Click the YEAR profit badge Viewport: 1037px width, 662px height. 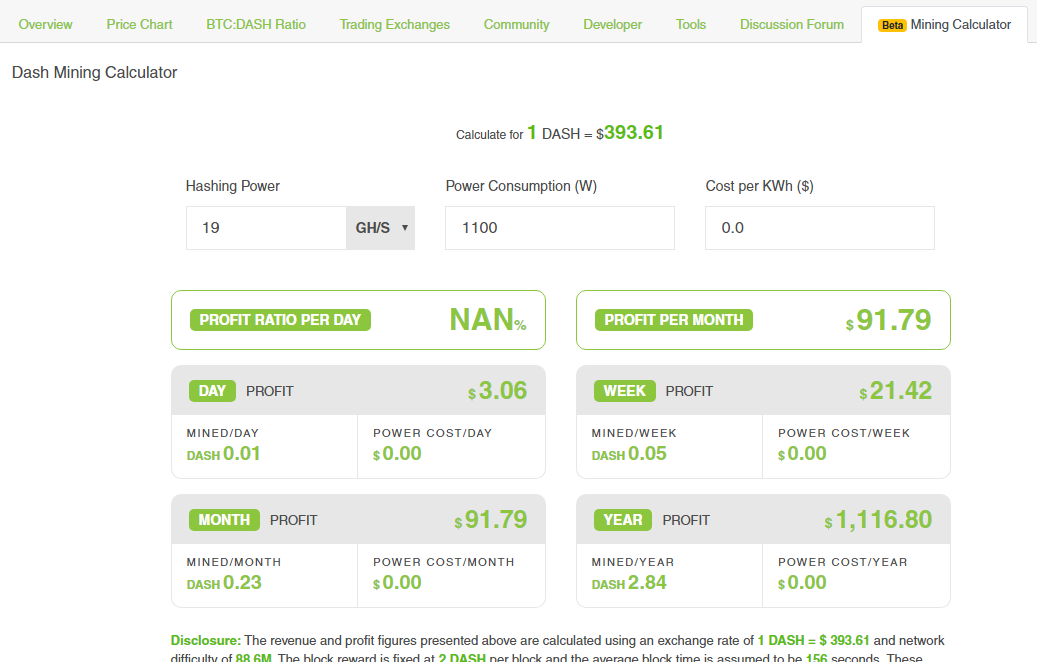tap(623, 520)
